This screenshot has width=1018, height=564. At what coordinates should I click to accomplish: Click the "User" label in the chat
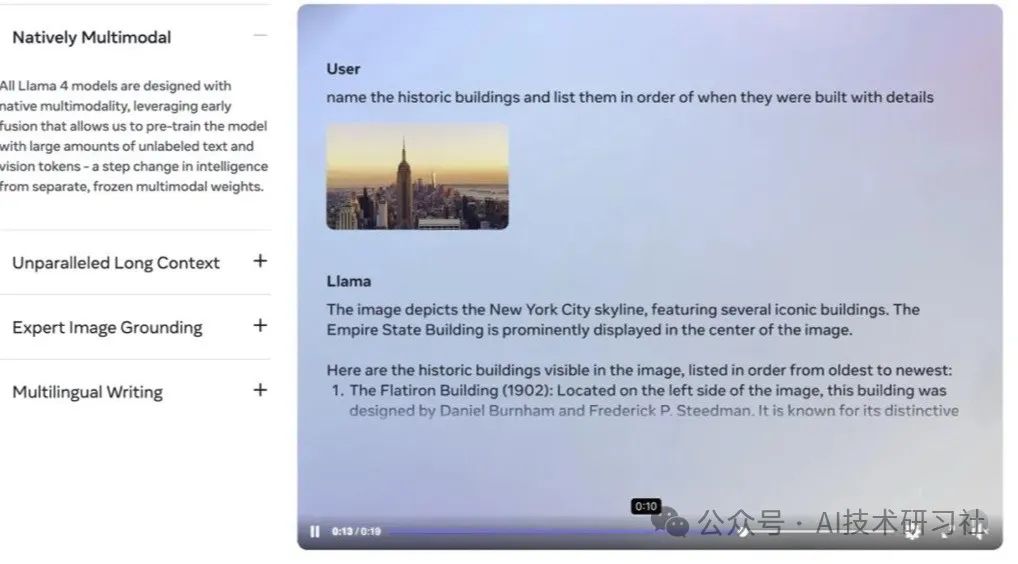coord(343,69)
